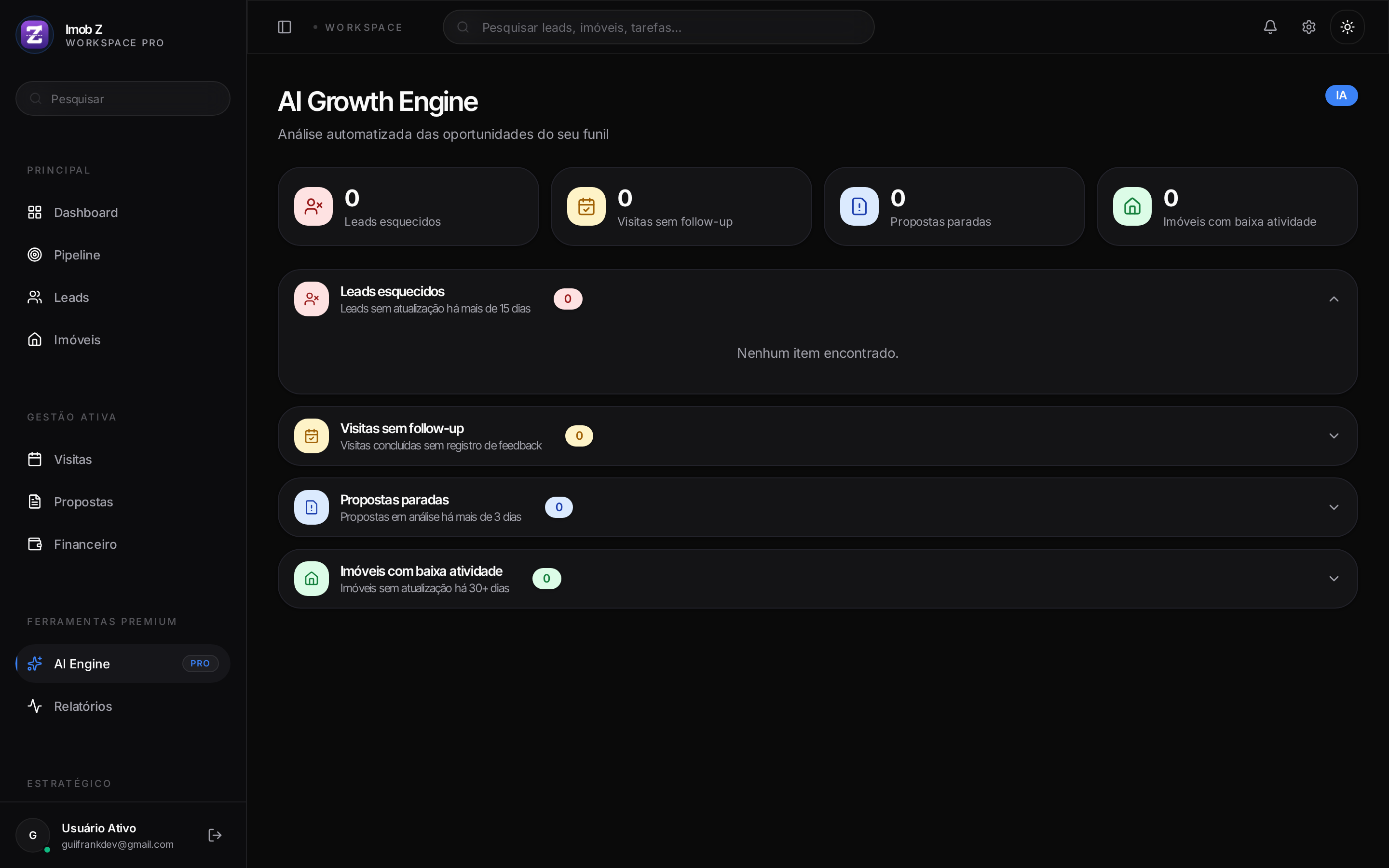Open Visitas in sidebar
This screenshot has height=868, width=1389.
click(x=123, y=459)
